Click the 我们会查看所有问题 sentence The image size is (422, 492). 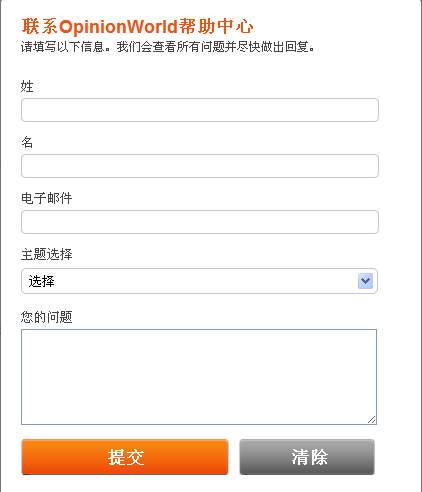click(x=215, y=47)
